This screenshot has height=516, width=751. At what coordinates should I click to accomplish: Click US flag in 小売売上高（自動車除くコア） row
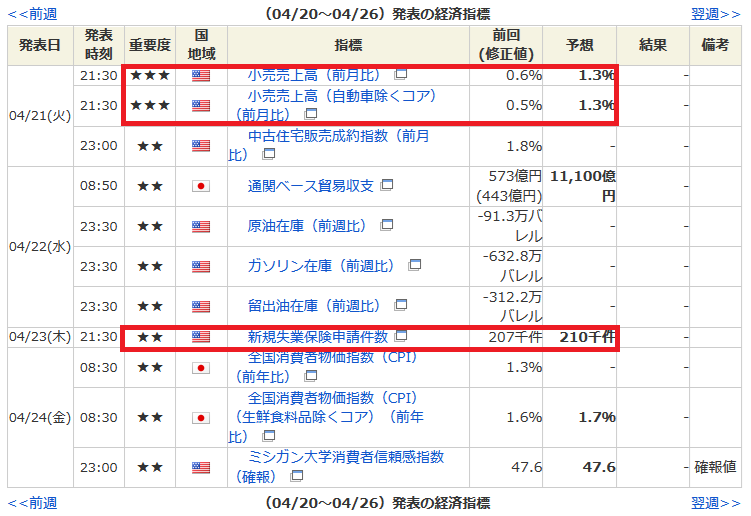pos(201,105)
